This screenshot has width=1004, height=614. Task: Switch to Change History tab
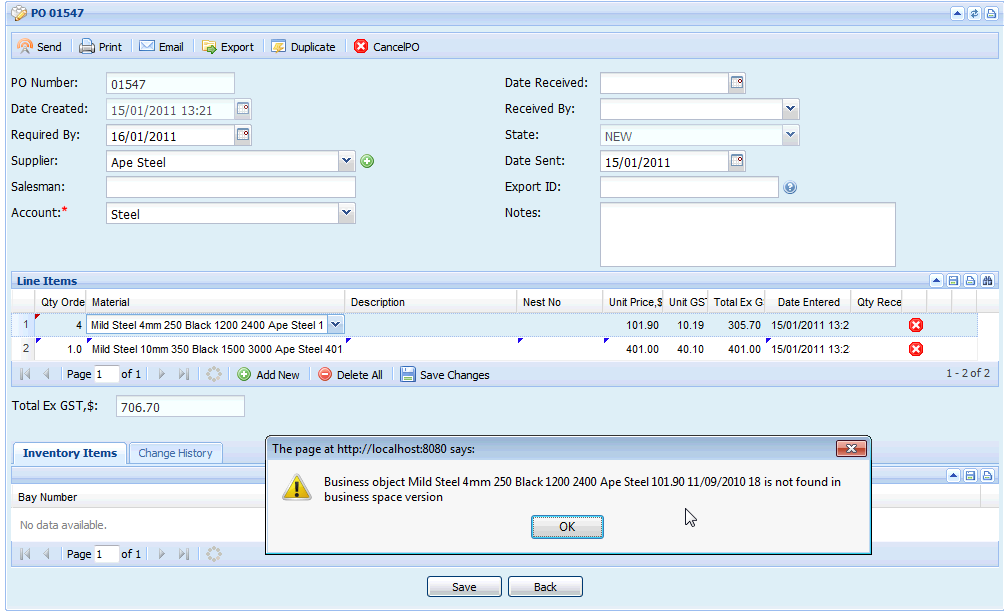pos(175,453)
